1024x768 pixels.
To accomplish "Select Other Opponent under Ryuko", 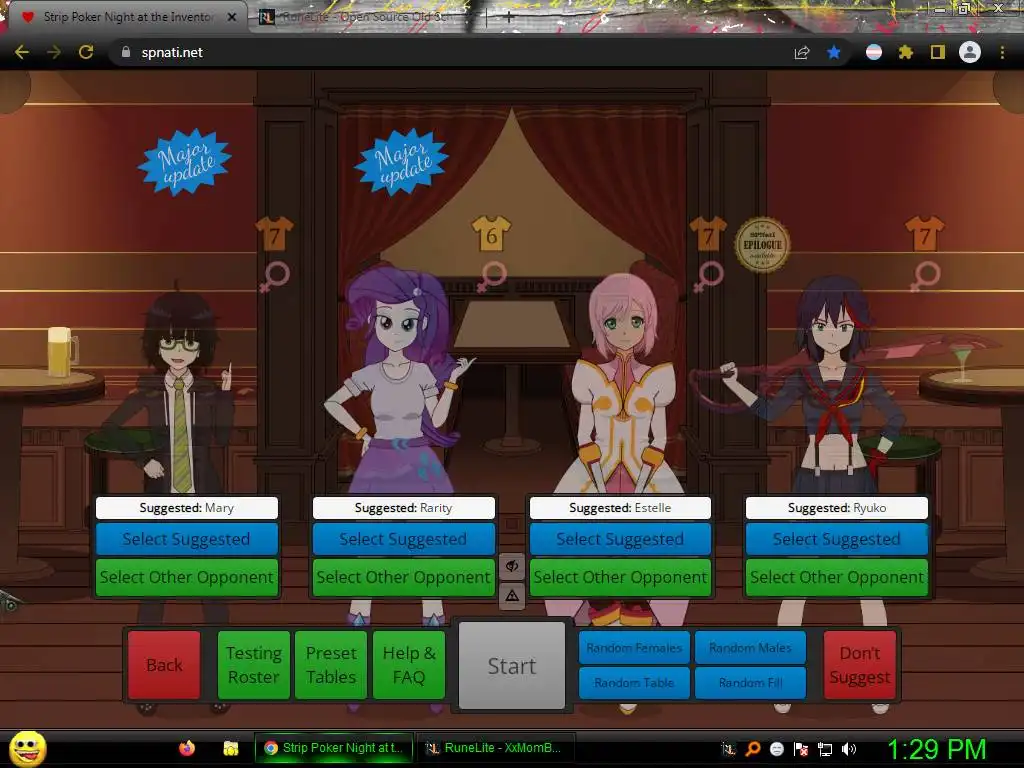I will [837, 577].
